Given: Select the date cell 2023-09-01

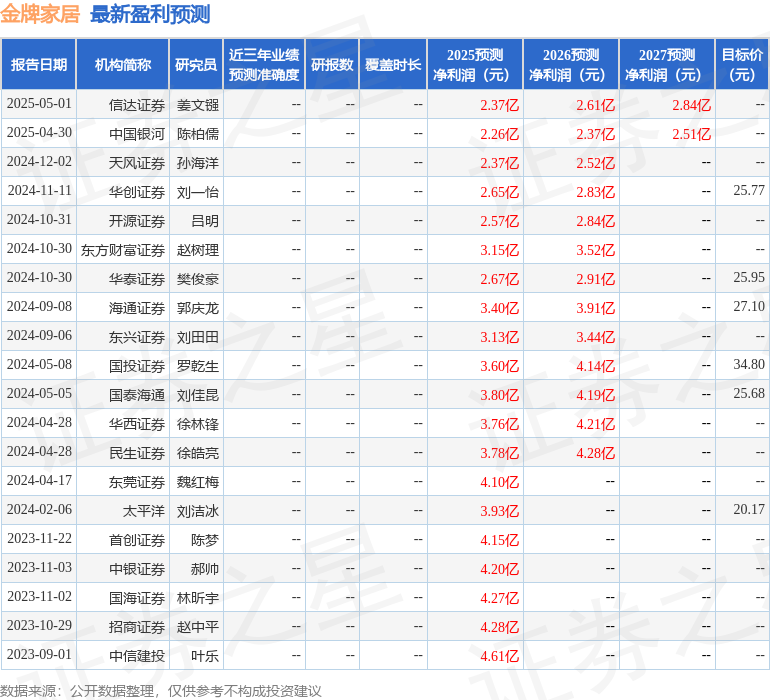Looking at the screenshot, I should tap(39, 654).
